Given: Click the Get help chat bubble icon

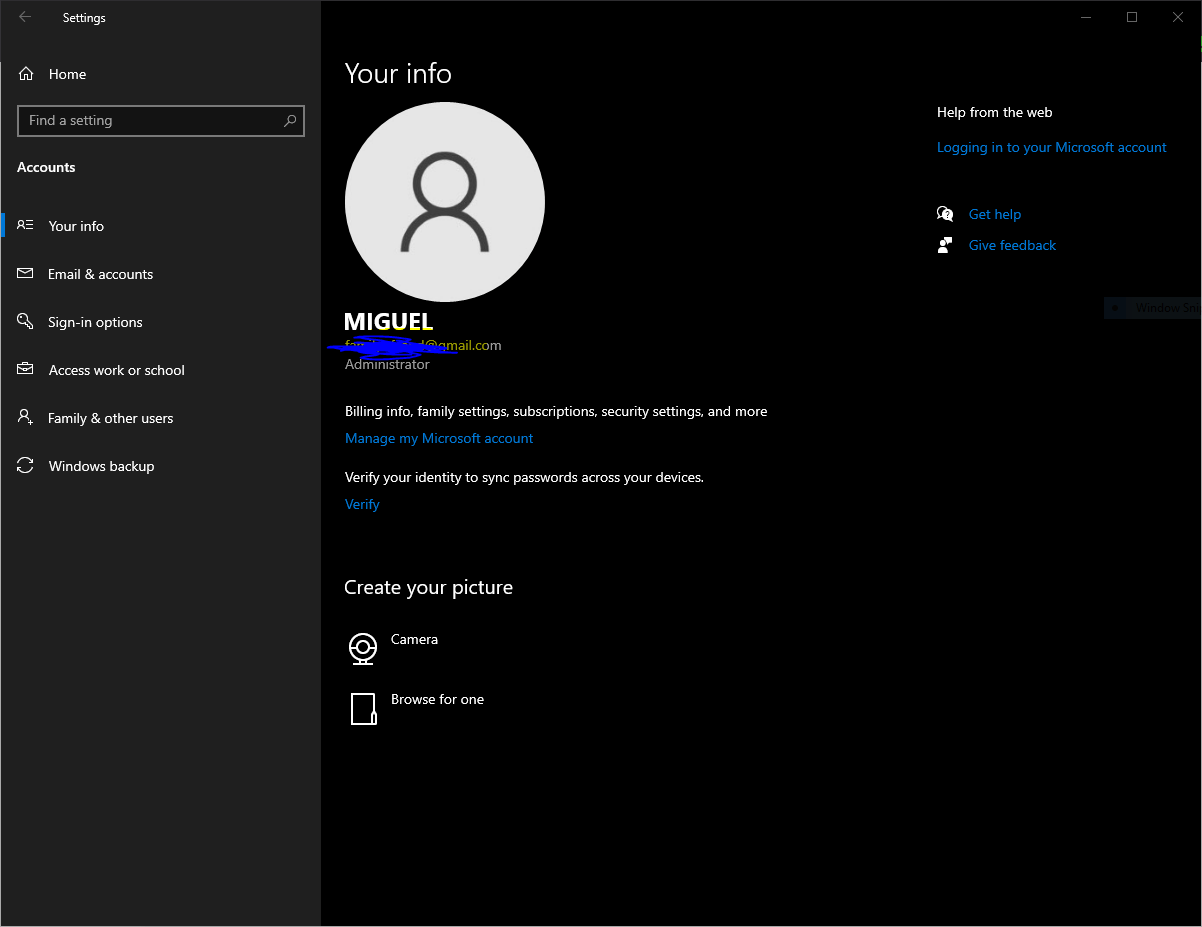Looking at the screenshot, I should point(945,214).
